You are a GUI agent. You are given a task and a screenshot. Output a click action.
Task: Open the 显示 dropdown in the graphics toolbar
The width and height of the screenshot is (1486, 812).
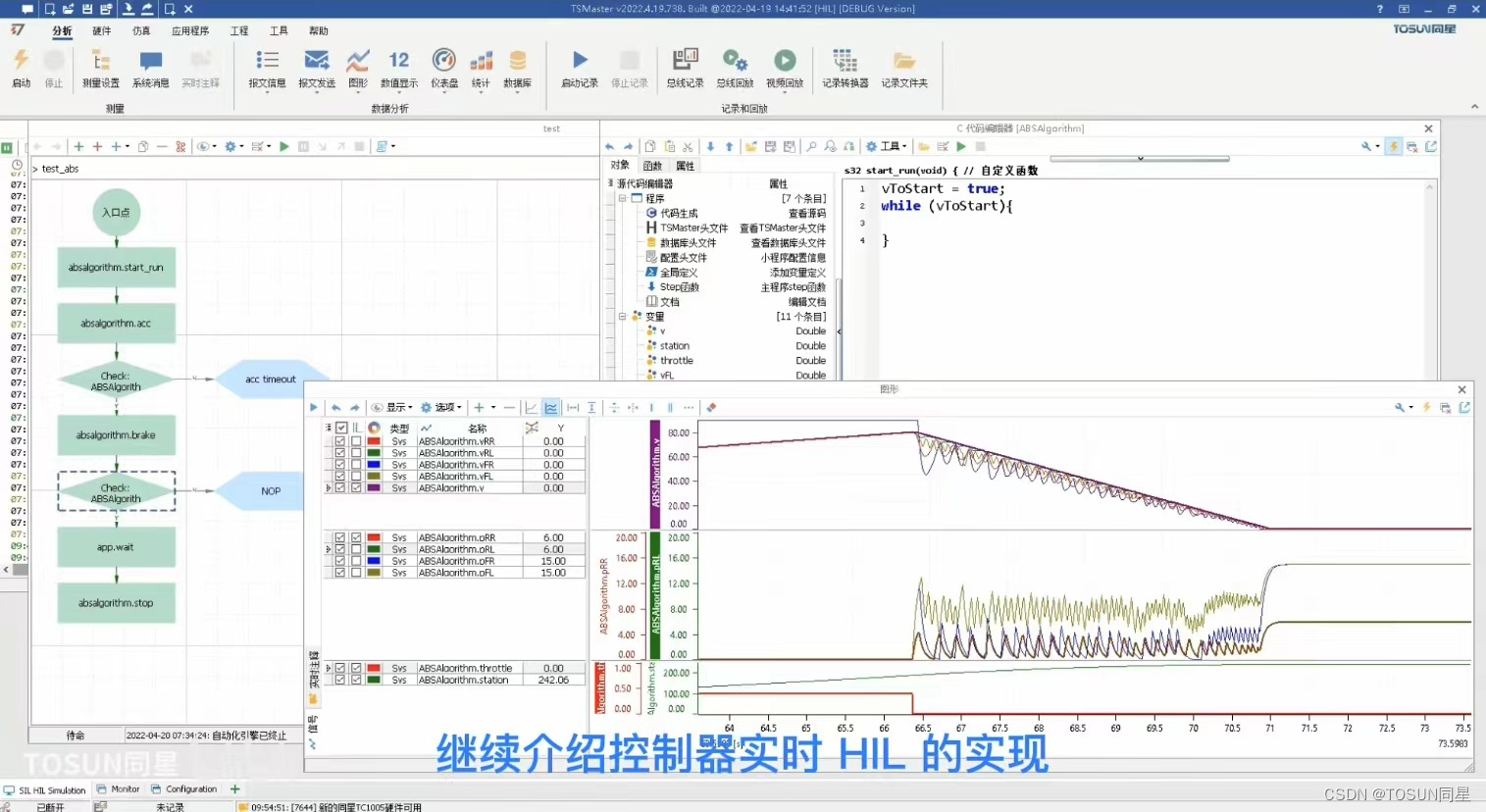click(x=390, y=407)
